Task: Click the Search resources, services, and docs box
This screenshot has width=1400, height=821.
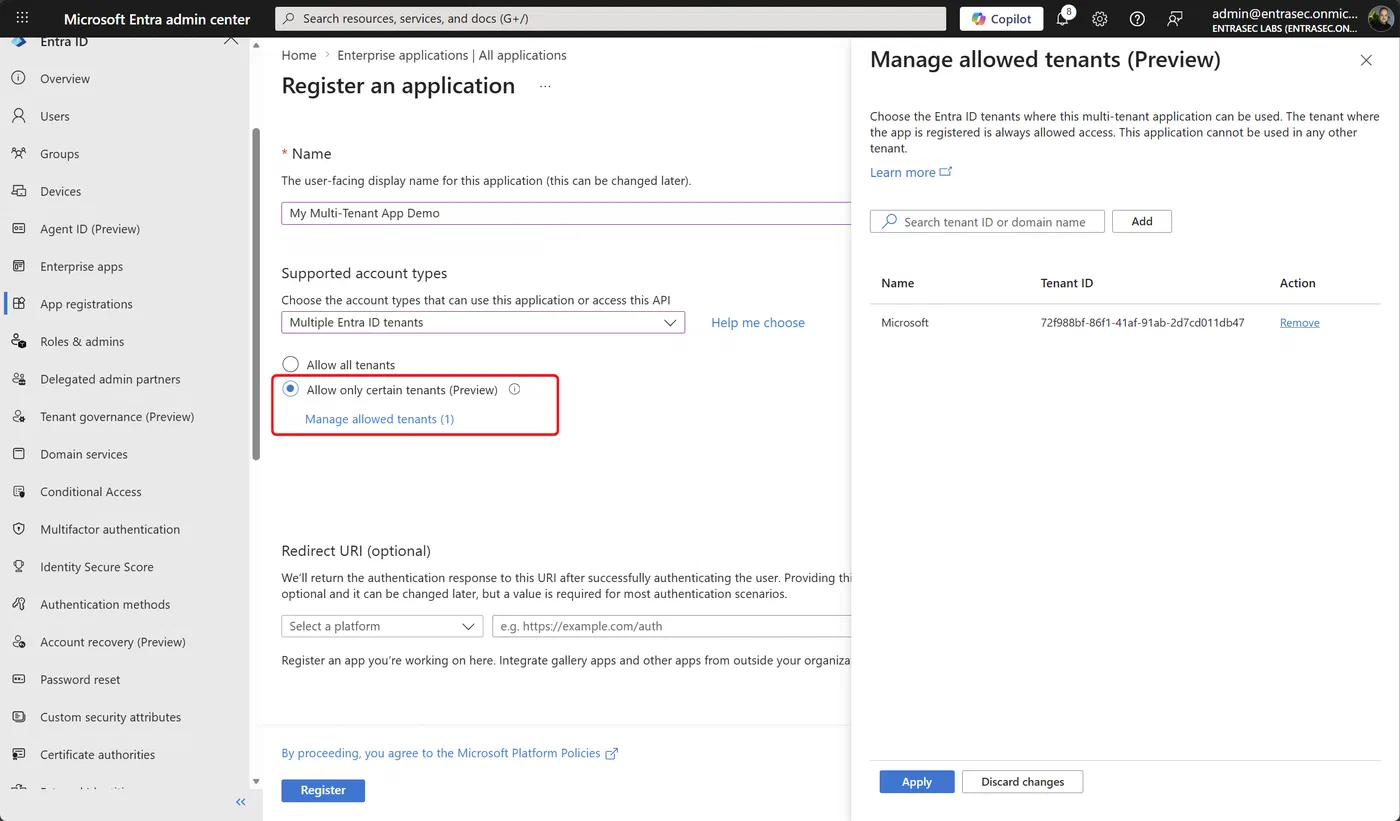Action: coord(610,19)
